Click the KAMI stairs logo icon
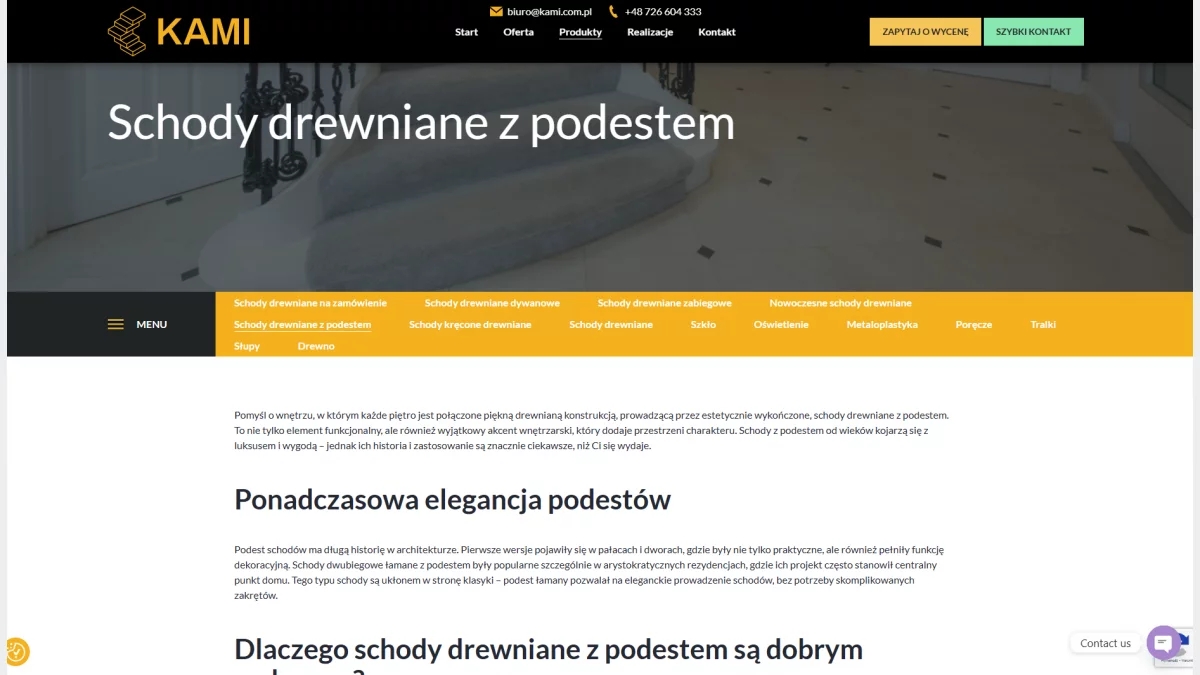The image size is (1200, 675). [x=127, y=31]
